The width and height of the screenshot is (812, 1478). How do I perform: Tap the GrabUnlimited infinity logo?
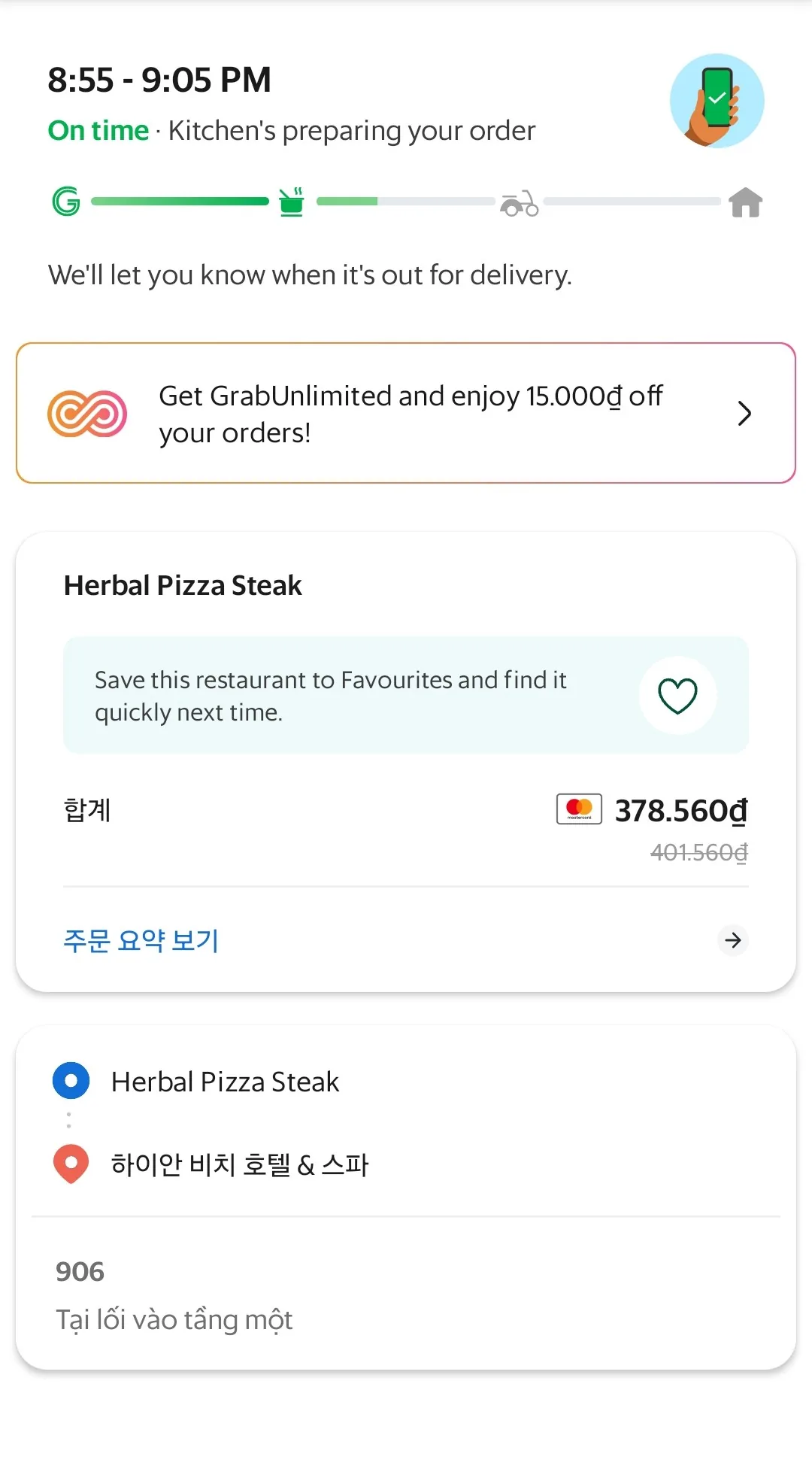tap(87, 414)
